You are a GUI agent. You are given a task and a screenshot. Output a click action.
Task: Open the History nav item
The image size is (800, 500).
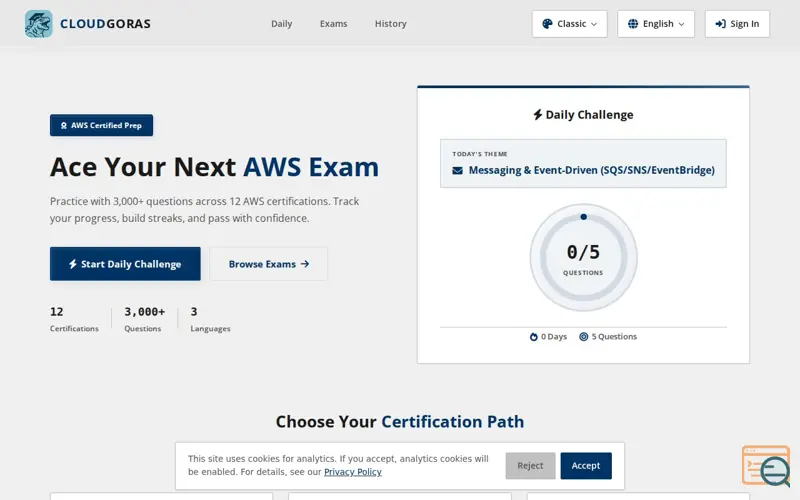point(390,23)
